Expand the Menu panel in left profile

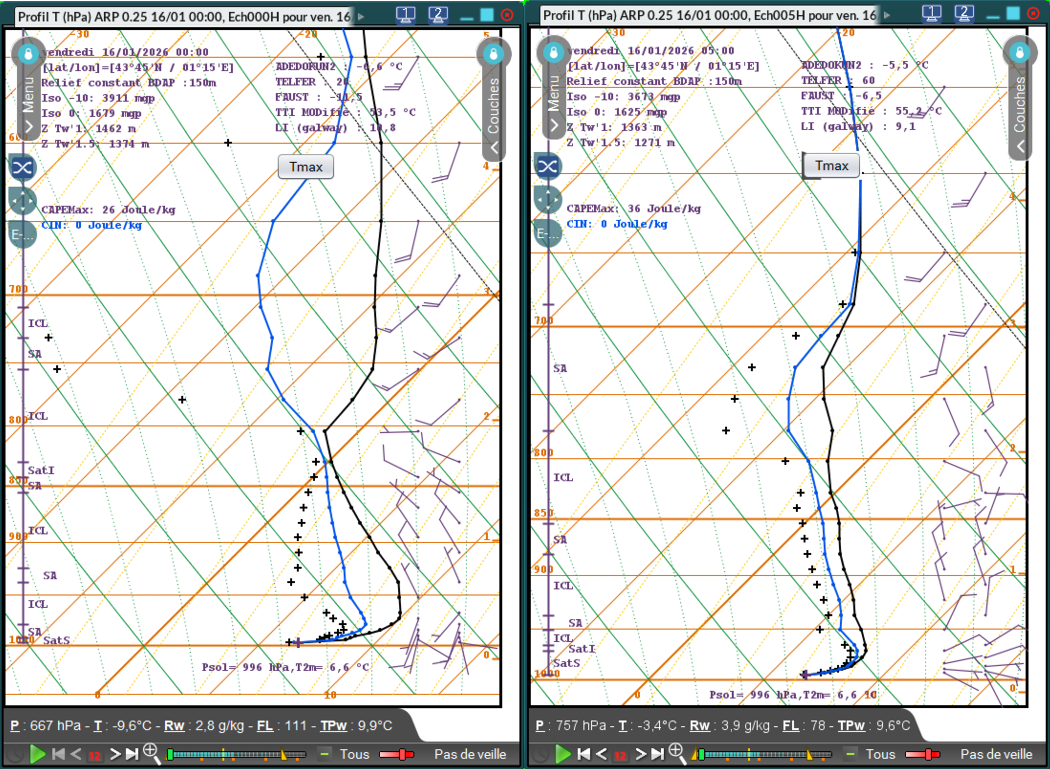[28, 126]
